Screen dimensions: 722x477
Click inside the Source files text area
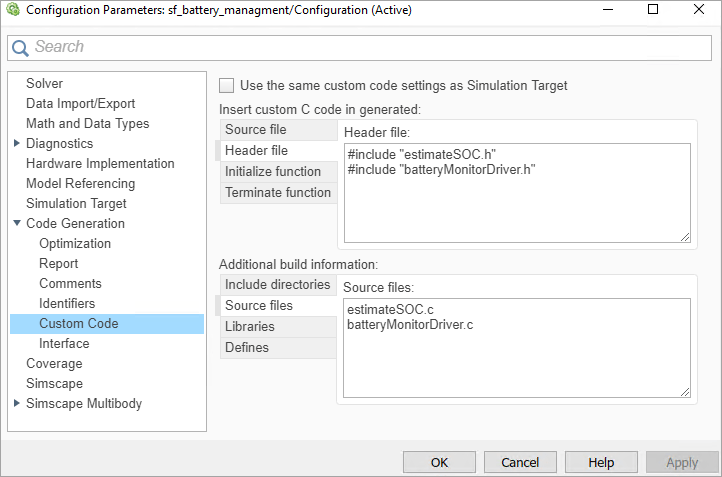tap(517, 348)
